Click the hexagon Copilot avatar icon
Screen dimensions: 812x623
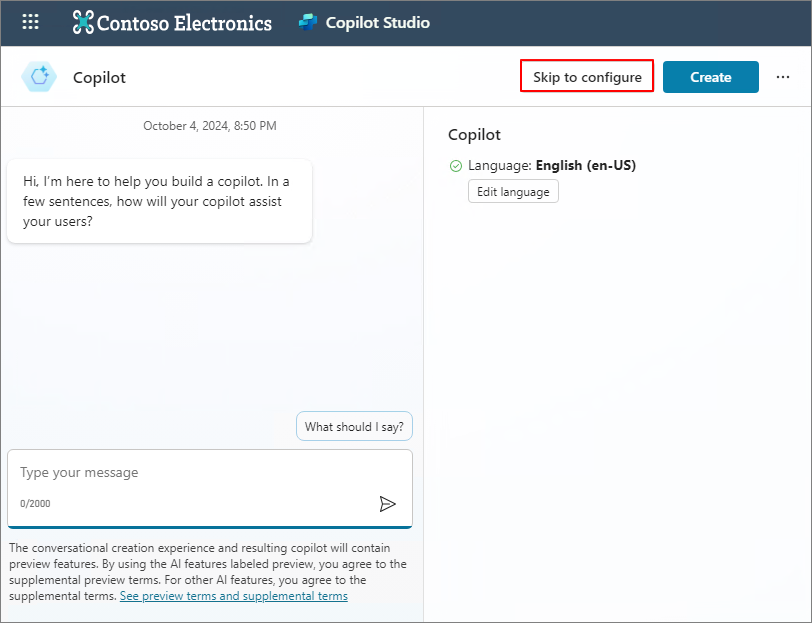click(x=39, y=77)
